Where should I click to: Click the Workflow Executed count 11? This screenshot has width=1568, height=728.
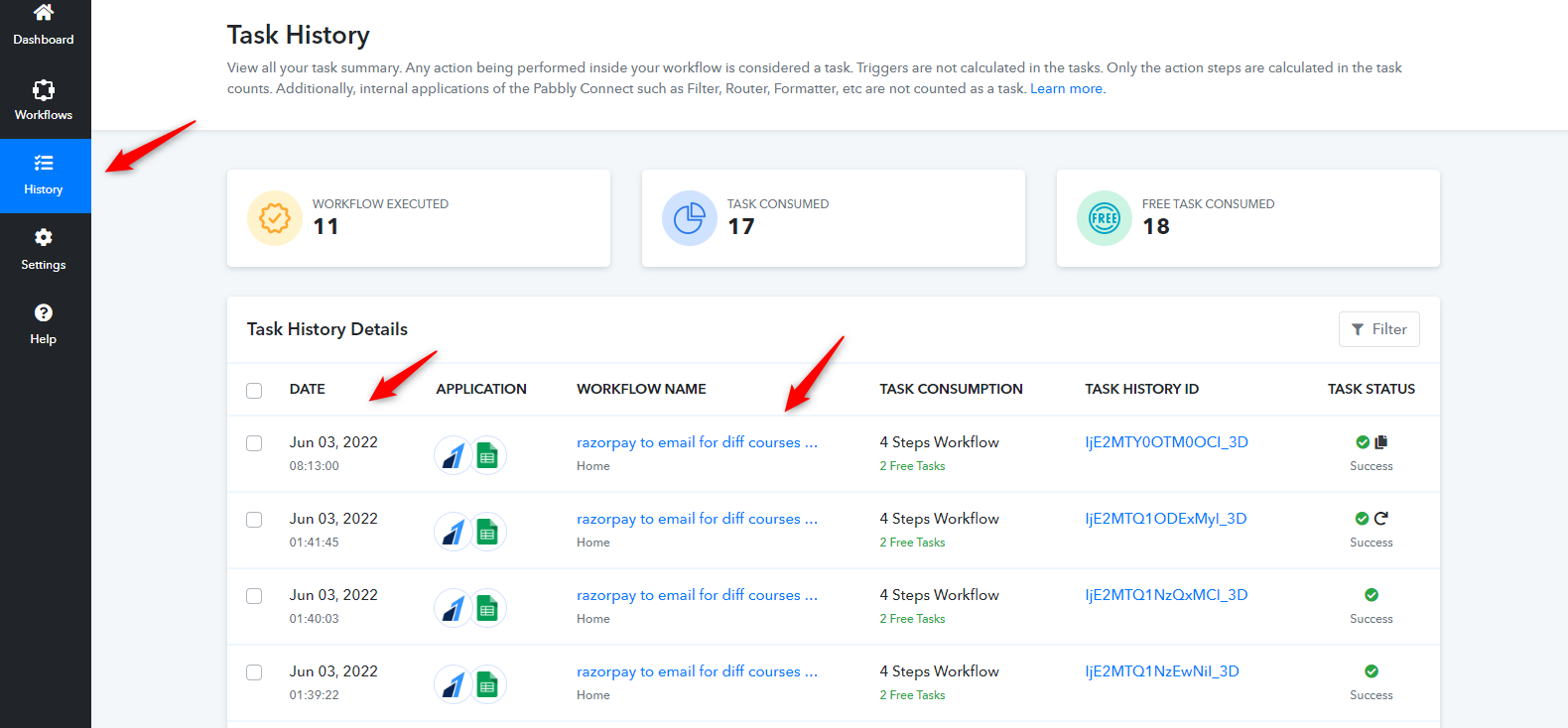click(326, 227)
